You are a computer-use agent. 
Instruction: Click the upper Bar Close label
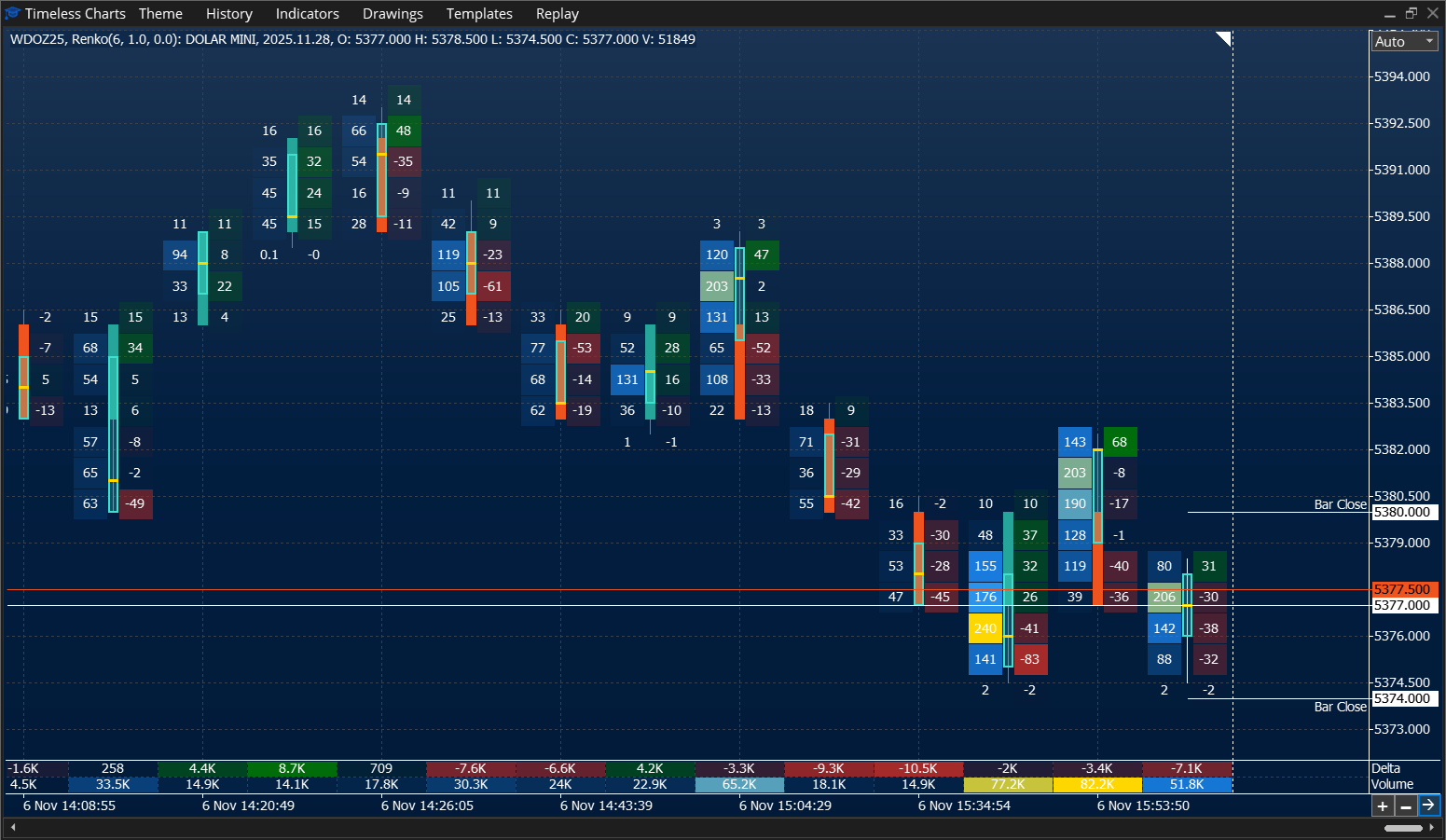[x=1340, y=503]
